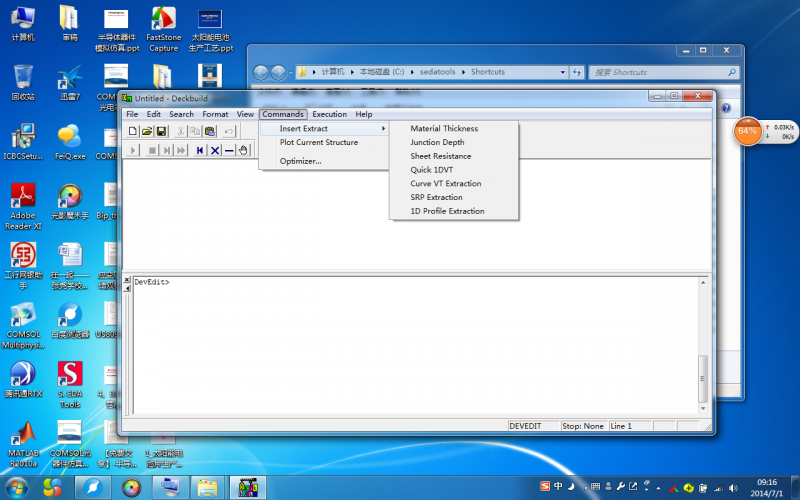Click the Adobe Reader XI desktop icon

coord(23,207)
